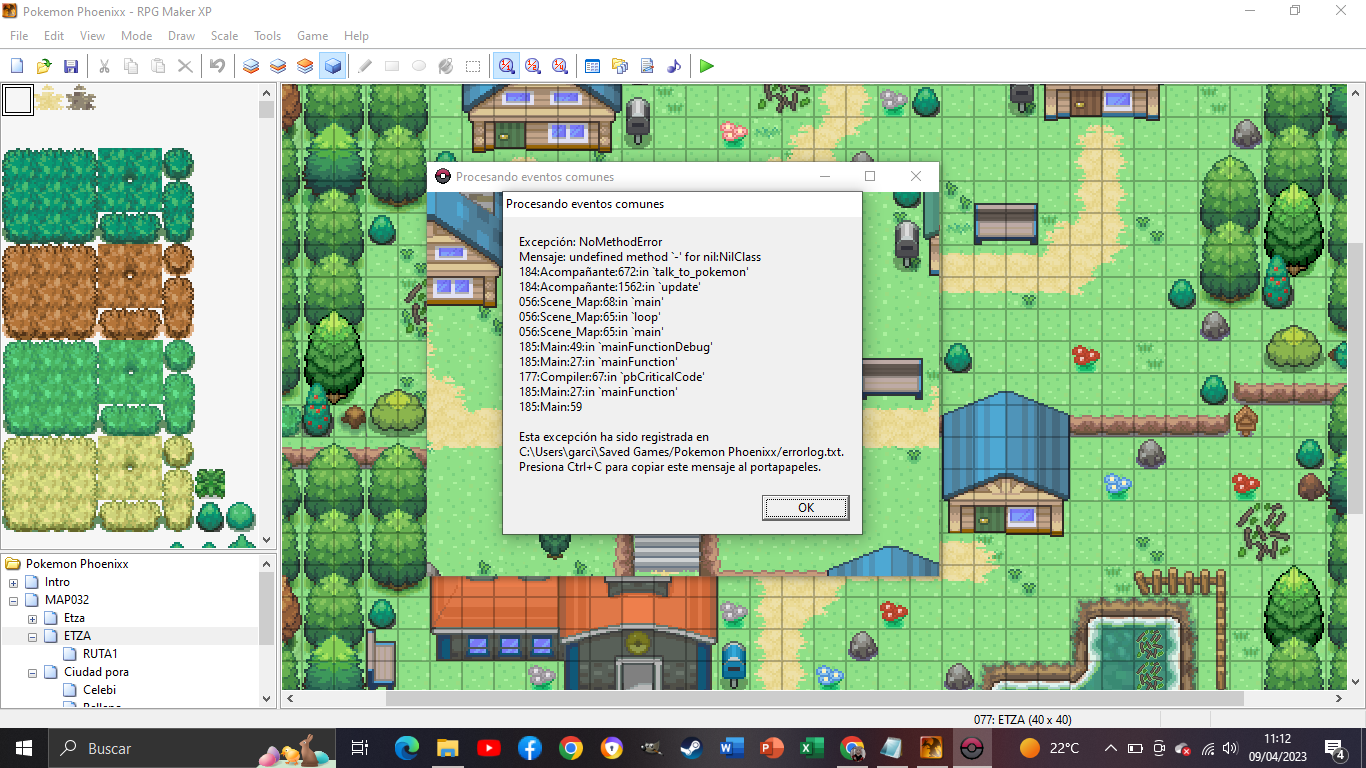Open the Script Editor icon
This screenshot has width=1366, height=768.
647,66
